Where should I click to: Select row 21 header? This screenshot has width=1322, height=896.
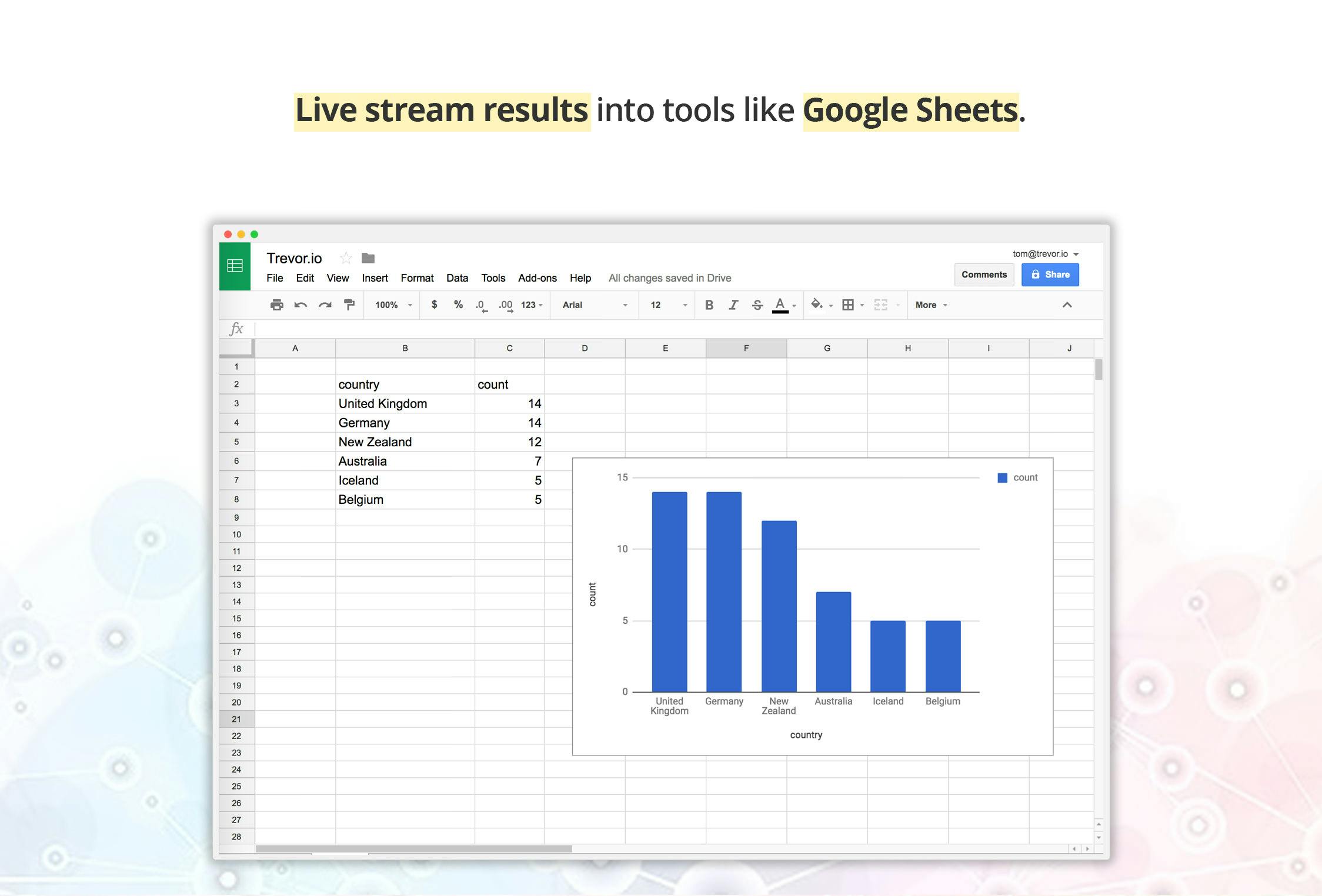[236, 719]
